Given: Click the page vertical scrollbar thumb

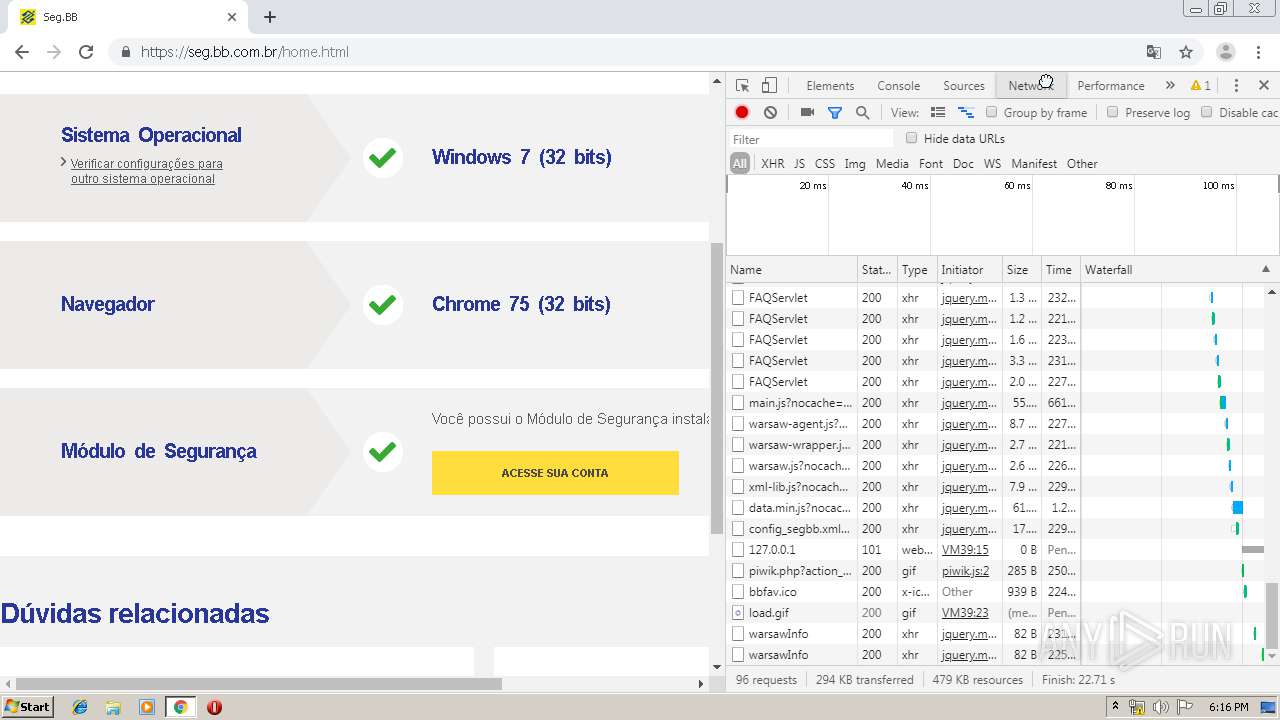Looking at the screenshot, I should pyautogui.click(x=716, y=388).
